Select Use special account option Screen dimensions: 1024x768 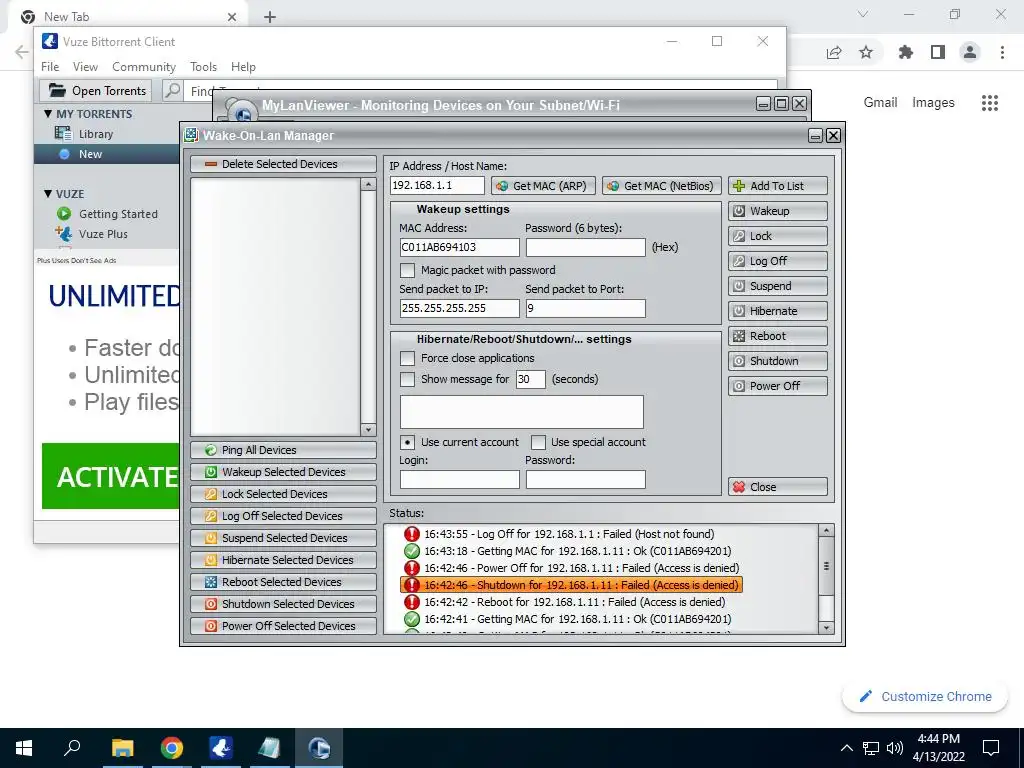click(538, 443)
